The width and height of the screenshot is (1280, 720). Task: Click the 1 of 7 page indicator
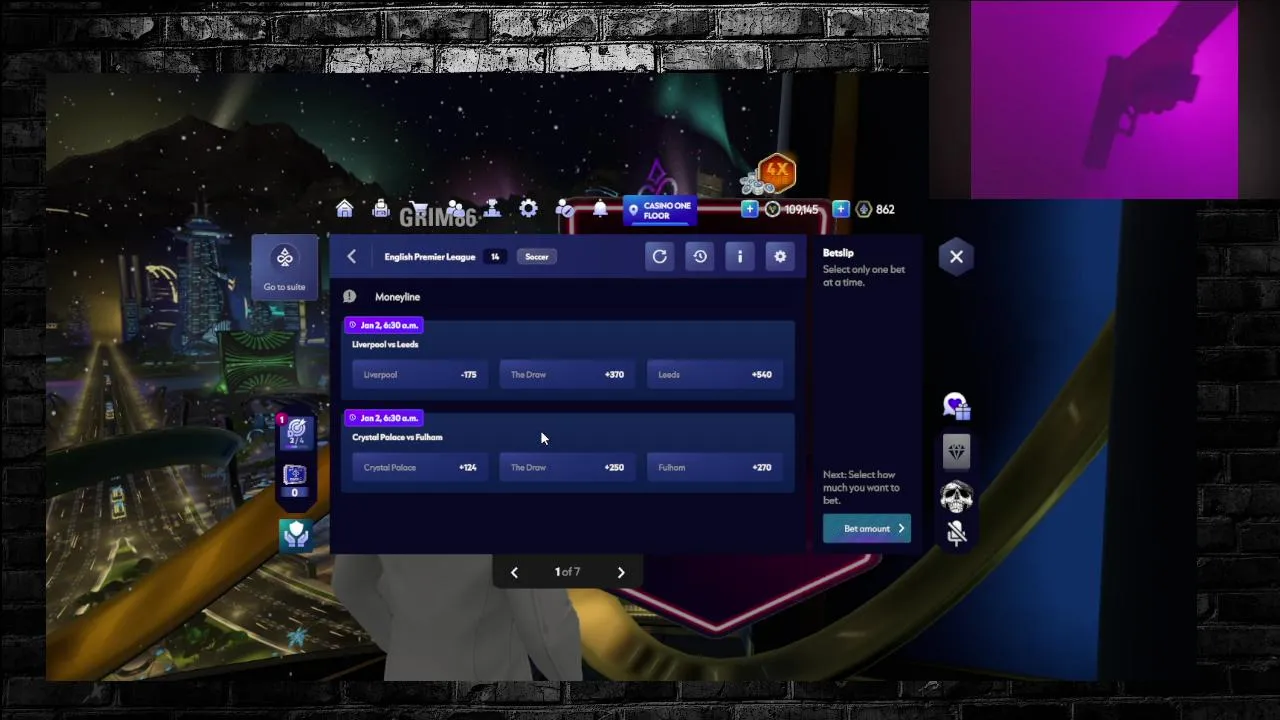568,572
